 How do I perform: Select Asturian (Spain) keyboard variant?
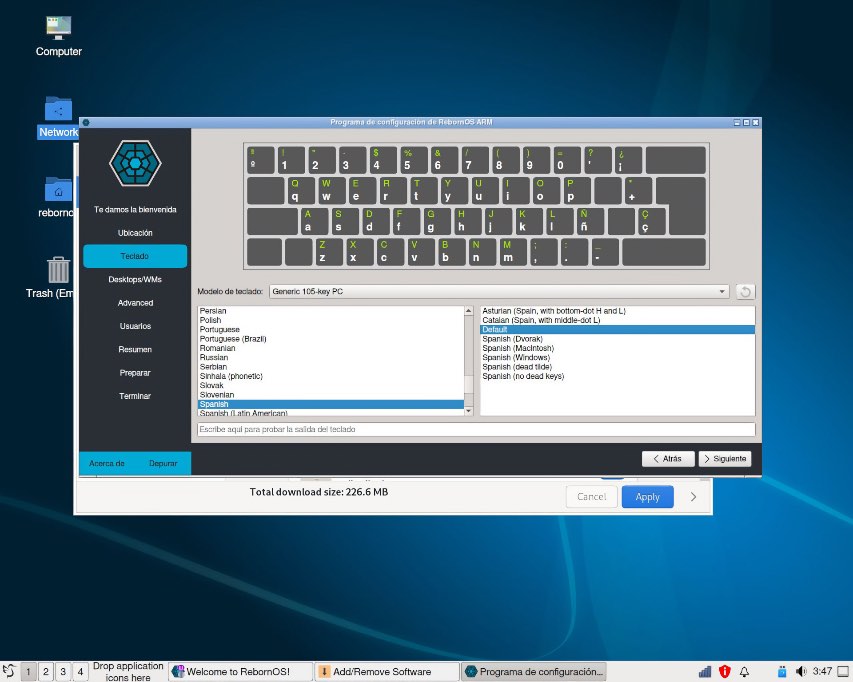[x=617, y=311]
